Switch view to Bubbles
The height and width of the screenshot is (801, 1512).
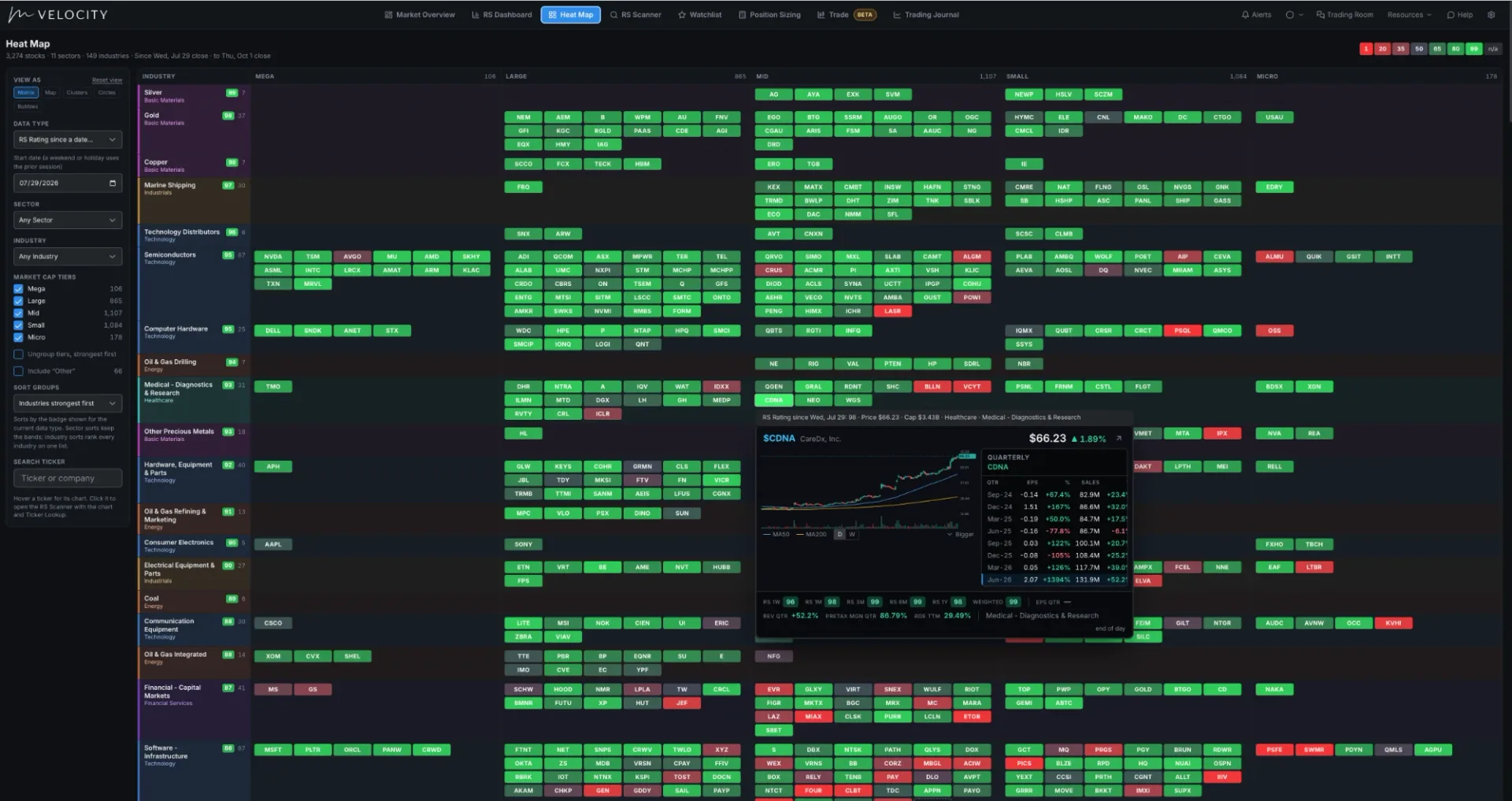28,106
